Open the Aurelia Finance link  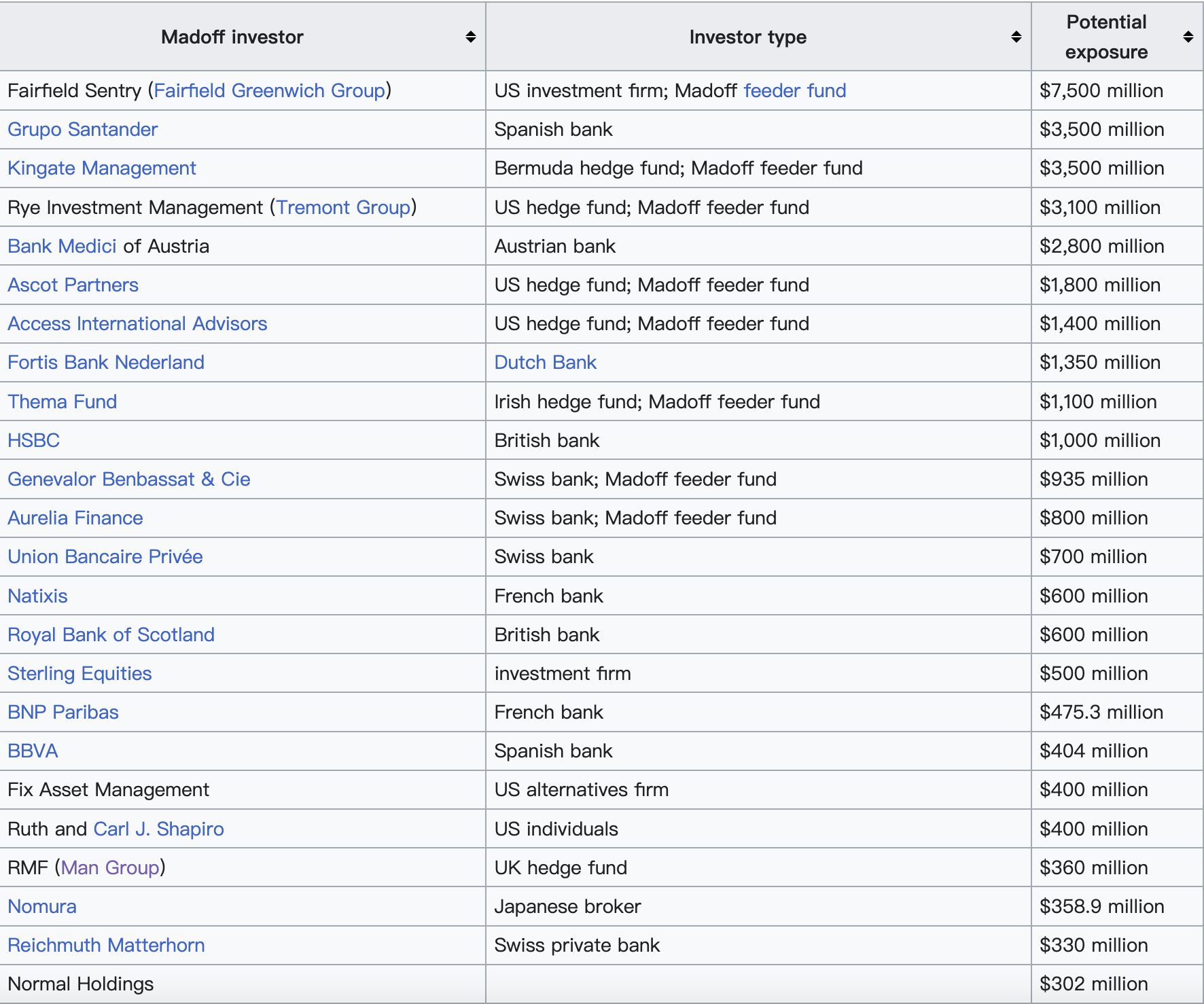click(x=75, y=518)
